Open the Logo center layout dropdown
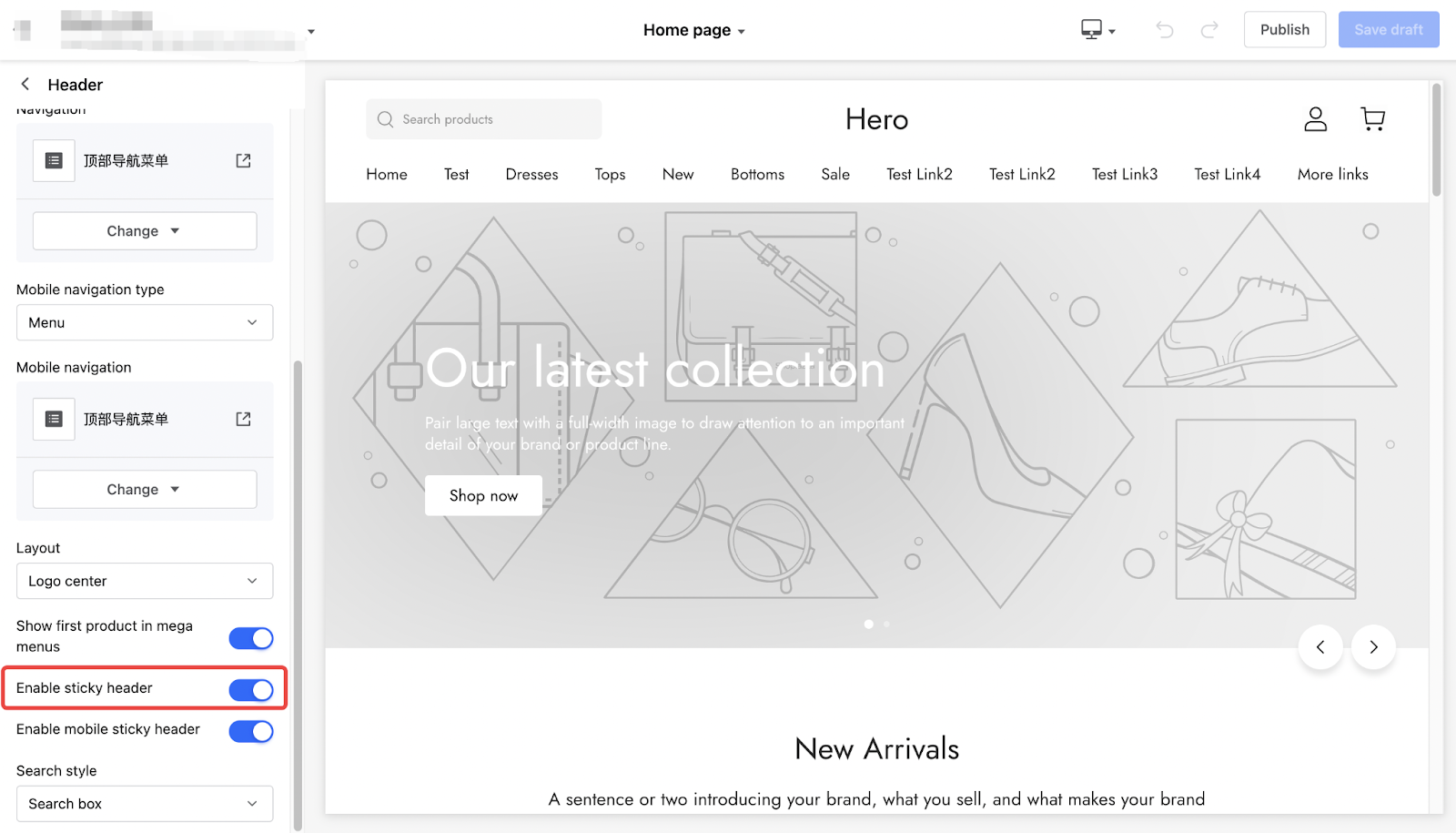The width and height of the screenshot is (1456, 833). tap(145, 581)
